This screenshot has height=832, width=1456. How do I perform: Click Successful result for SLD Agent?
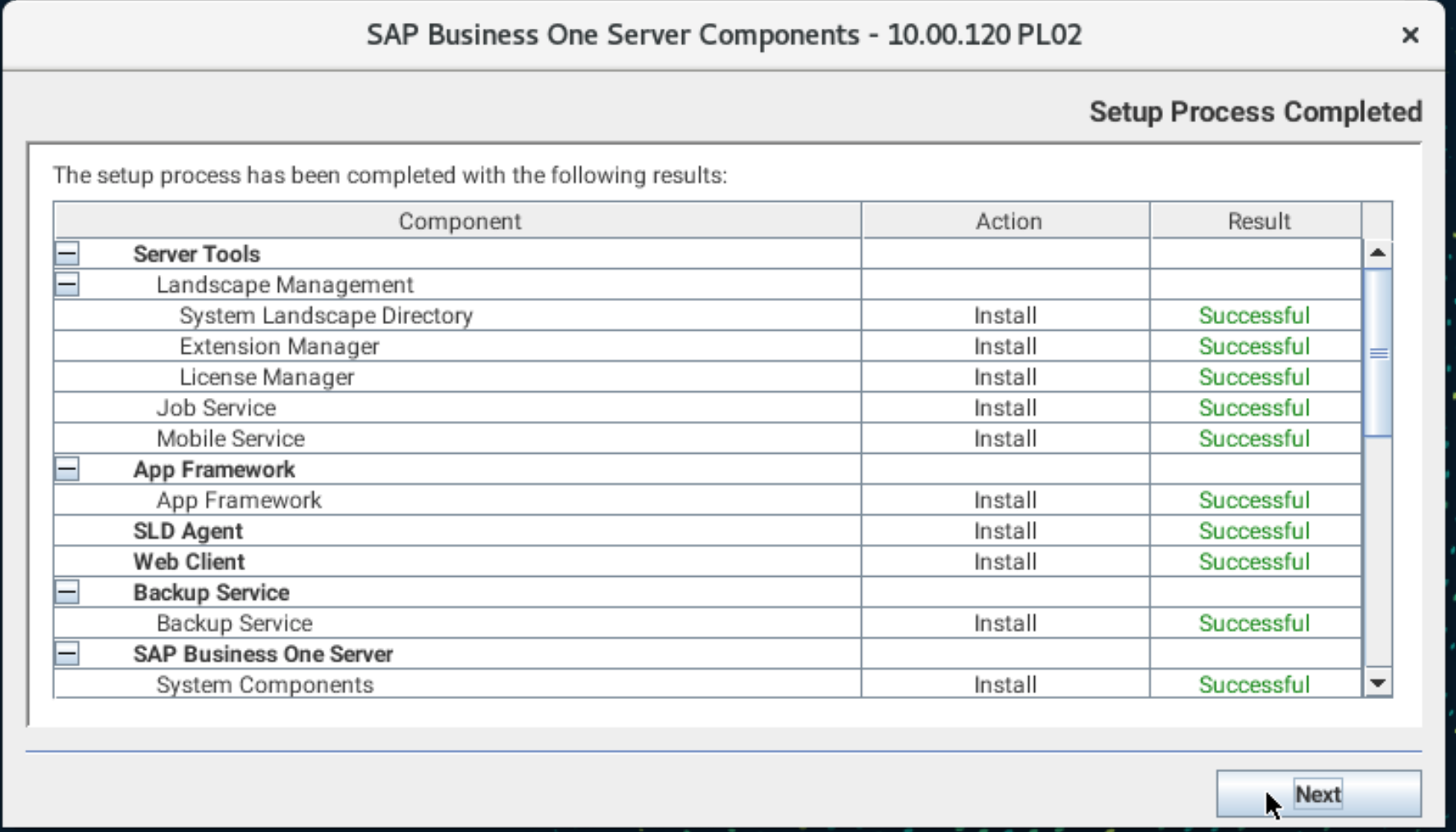point(1254,531)
